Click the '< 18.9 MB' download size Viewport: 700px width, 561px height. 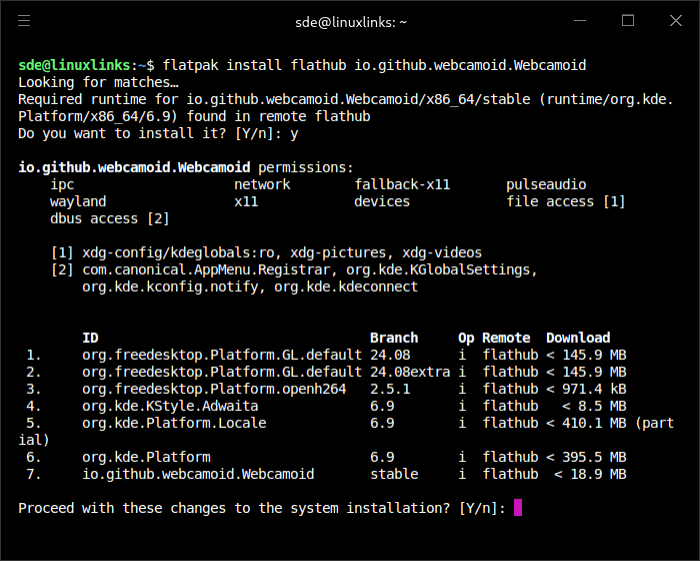pyautogui.click(x=590, y=474)
